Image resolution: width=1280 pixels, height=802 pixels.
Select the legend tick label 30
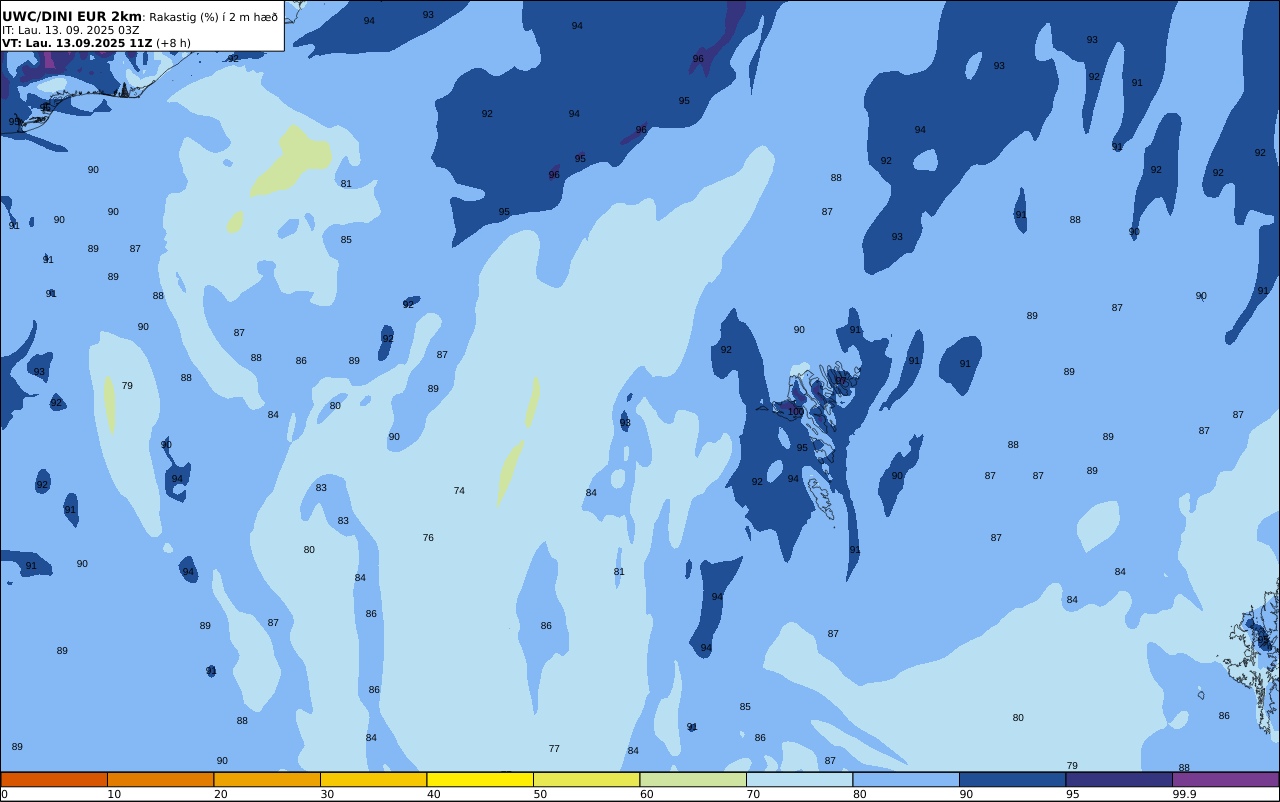(327, 794)
